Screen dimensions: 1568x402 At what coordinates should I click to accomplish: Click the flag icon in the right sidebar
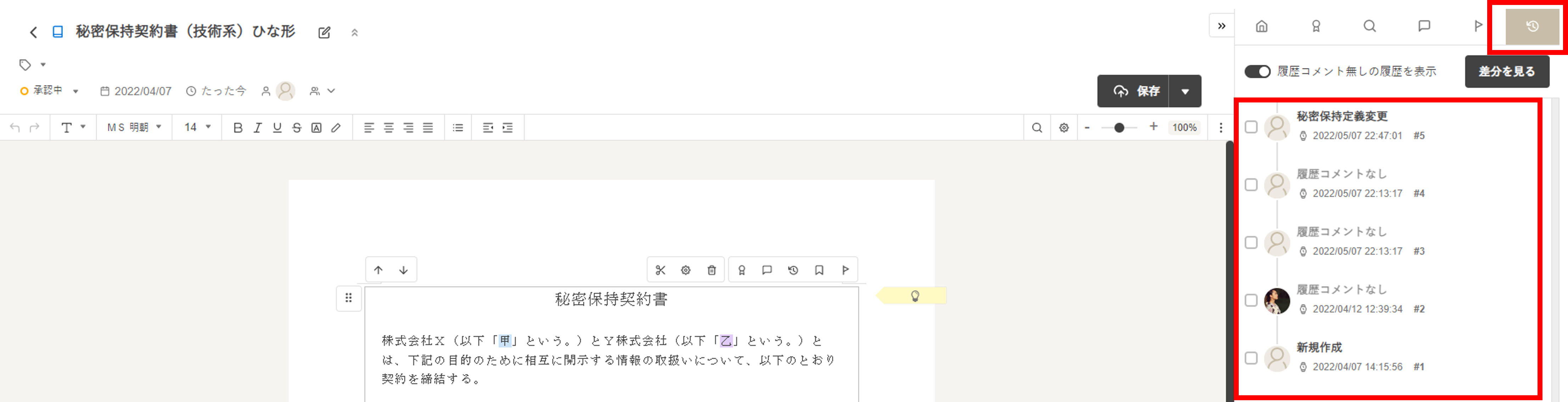point(1477,26)
